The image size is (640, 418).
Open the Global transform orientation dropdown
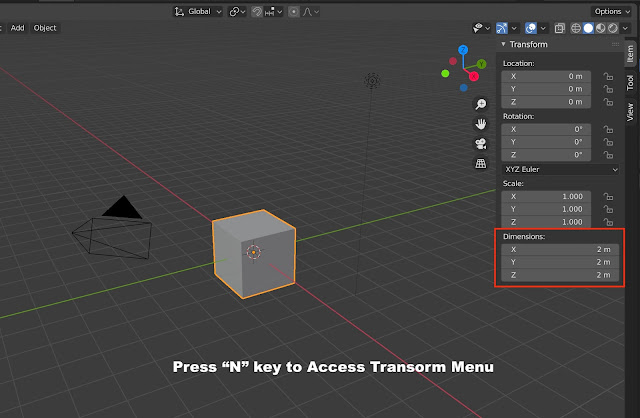198,11
